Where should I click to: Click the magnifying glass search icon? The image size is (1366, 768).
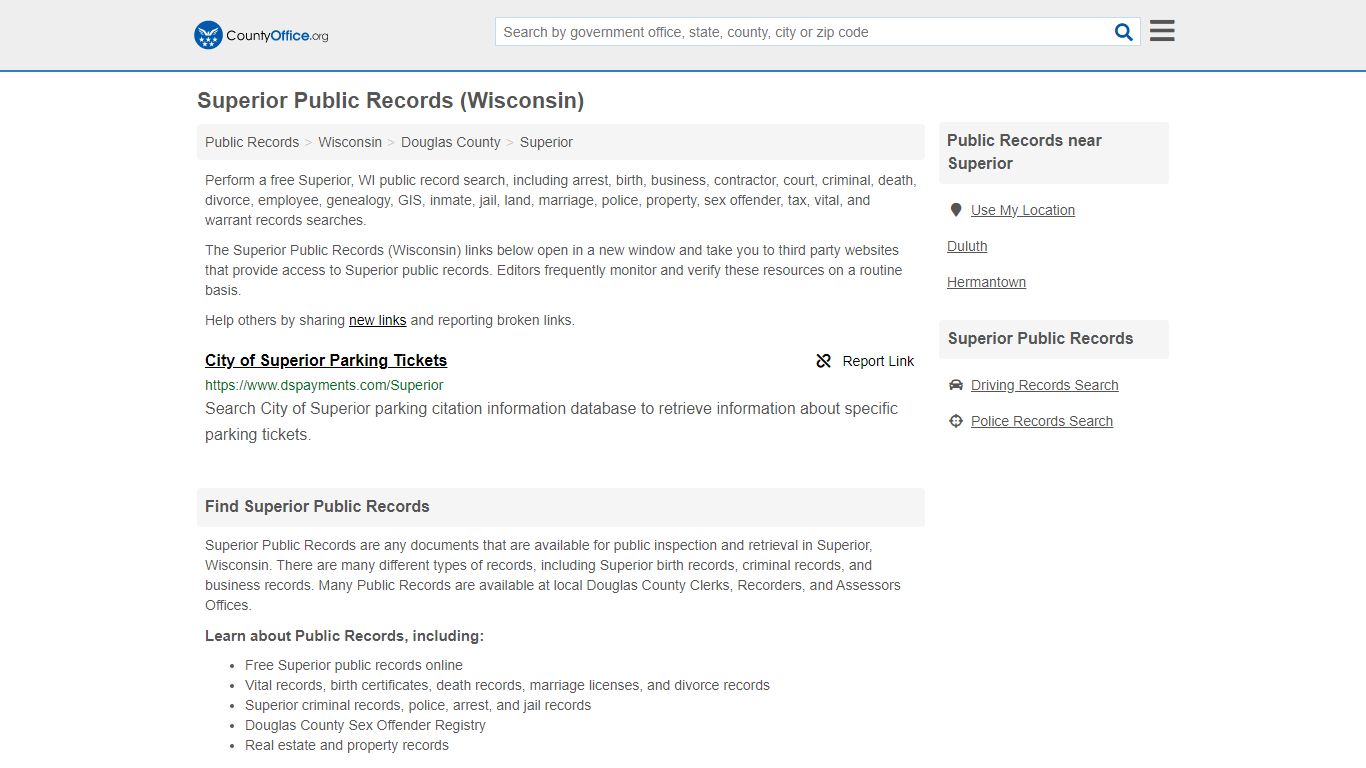tap(1123, 32)
